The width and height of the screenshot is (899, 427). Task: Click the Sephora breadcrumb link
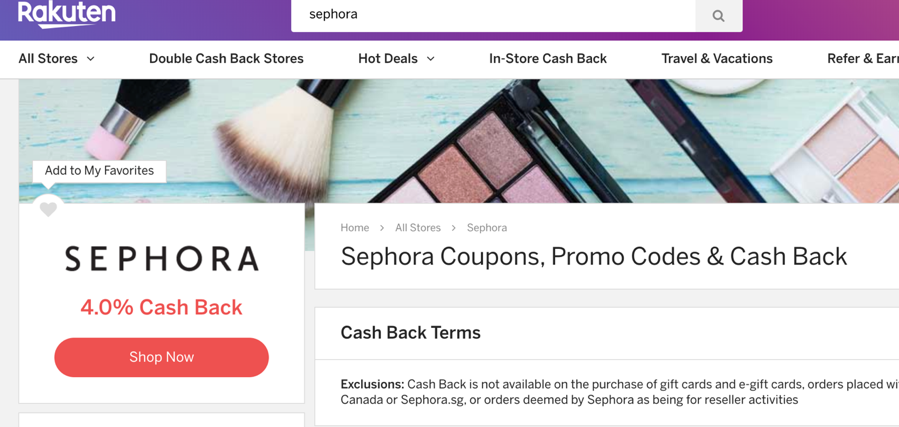click(486, 228)
